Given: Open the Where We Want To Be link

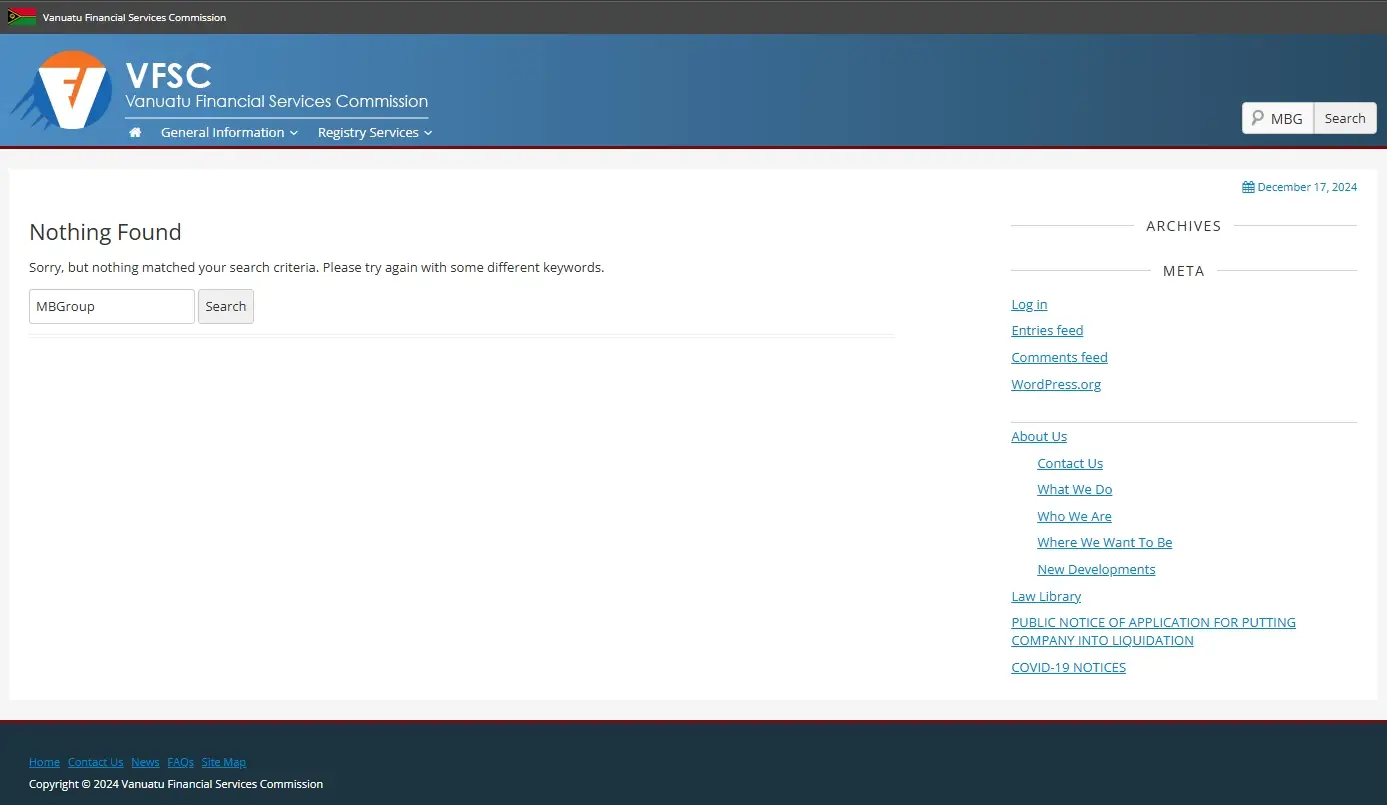Looking at the screenshot, I should (1104, 542).
